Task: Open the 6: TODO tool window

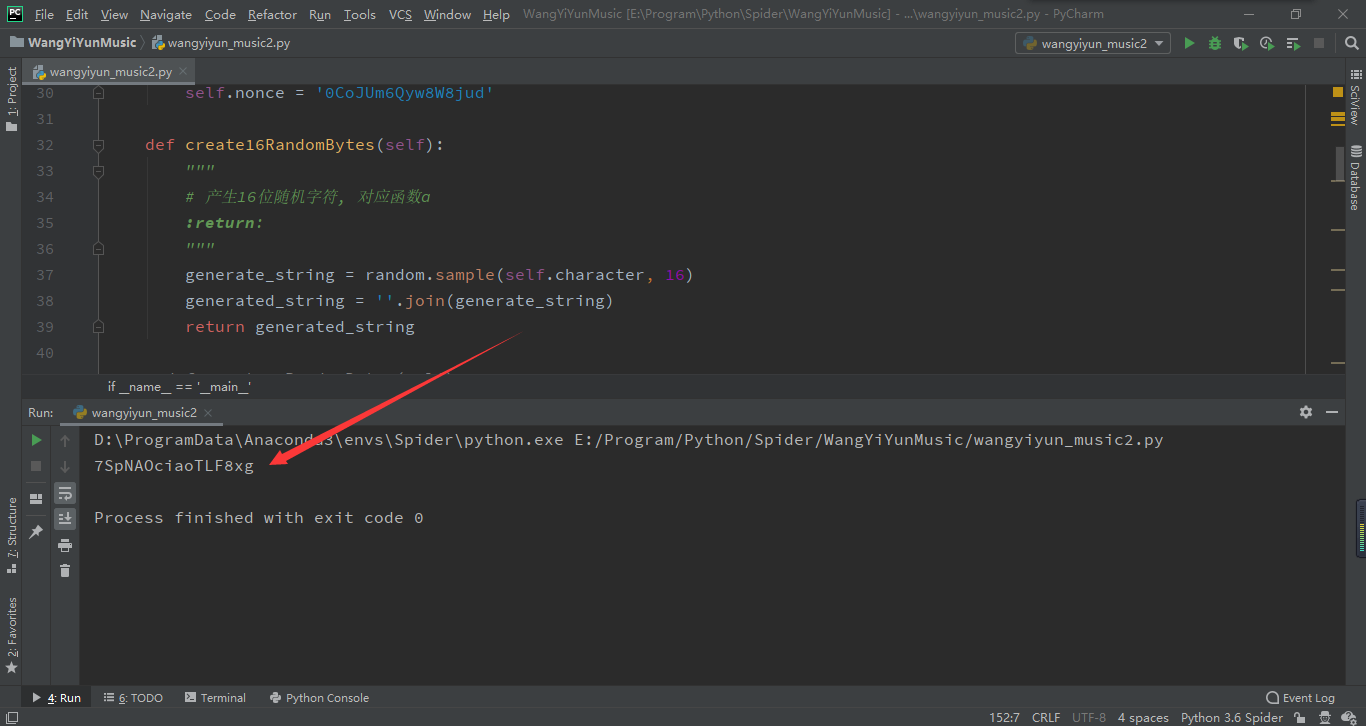Action: tap(133, 698)
